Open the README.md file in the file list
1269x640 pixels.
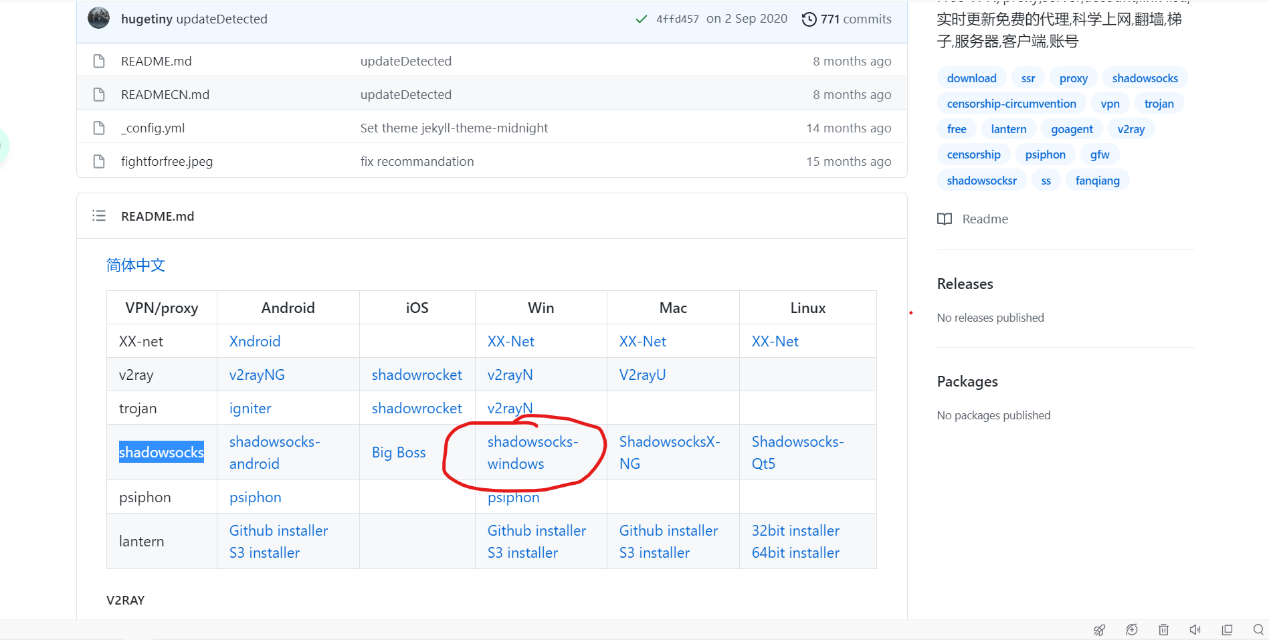click(x=156, y=61)
